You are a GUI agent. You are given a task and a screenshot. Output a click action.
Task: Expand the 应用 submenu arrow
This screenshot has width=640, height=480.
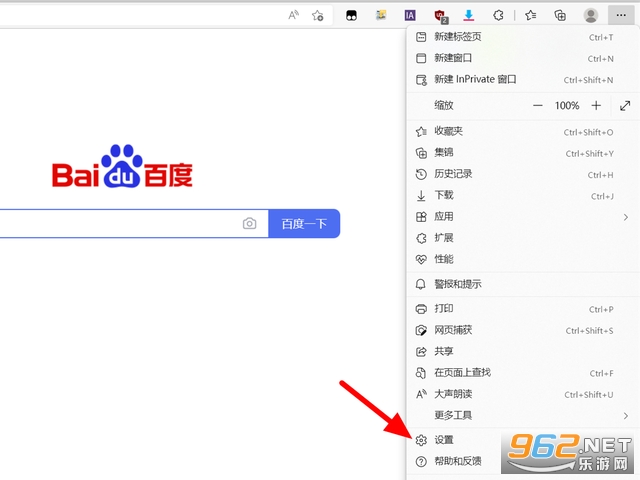[x=625, y=217]
